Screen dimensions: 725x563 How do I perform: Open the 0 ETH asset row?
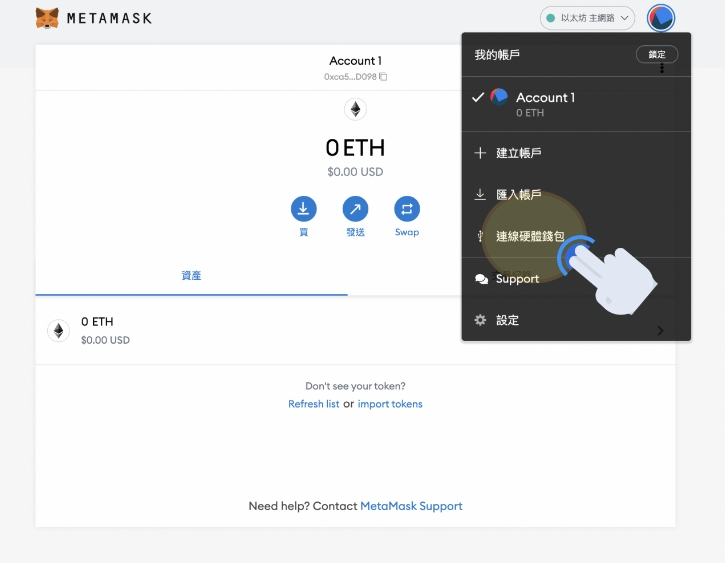[x=355, y=330]
